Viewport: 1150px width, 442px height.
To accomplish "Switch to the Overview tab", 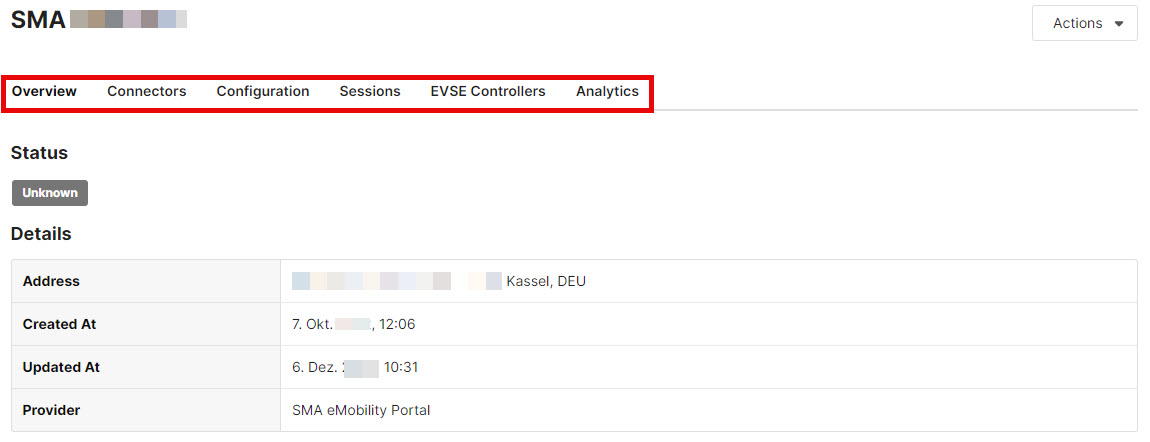I will click(x=44, y=91).
